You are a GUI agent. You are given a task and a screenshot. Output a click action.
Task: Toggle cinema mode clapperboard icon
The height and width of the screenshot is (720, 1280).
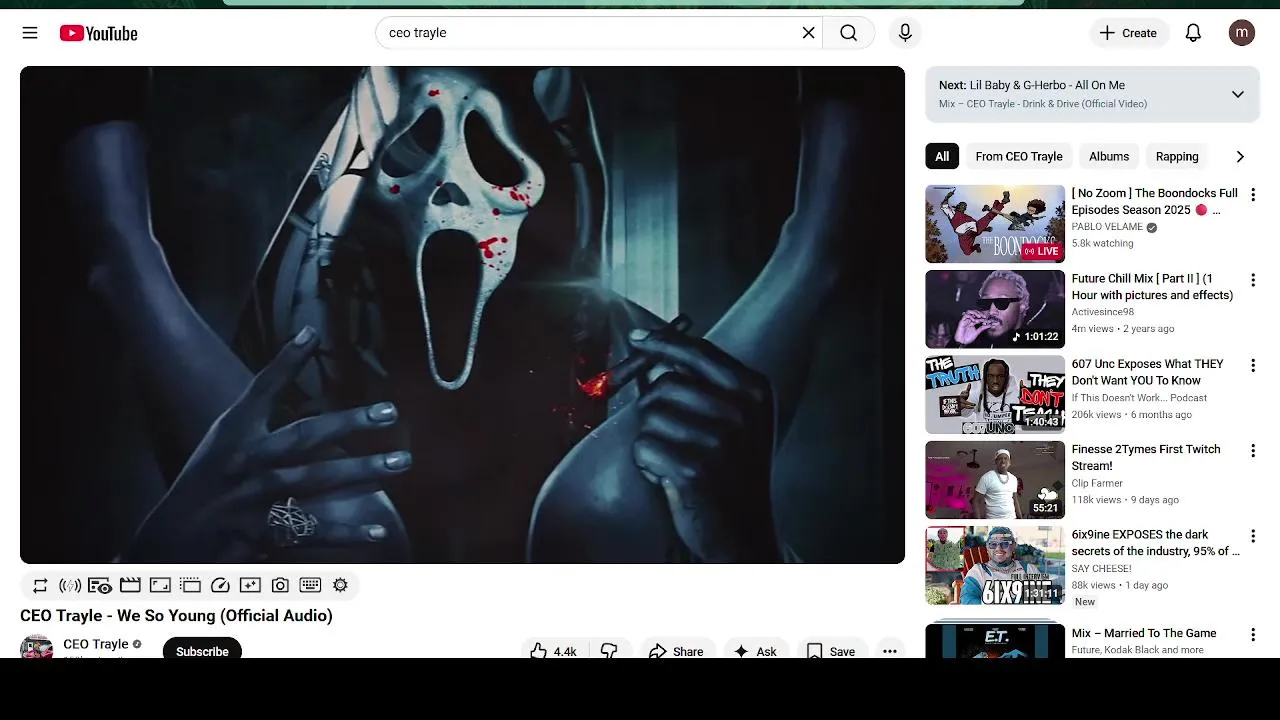coord(130,585)
